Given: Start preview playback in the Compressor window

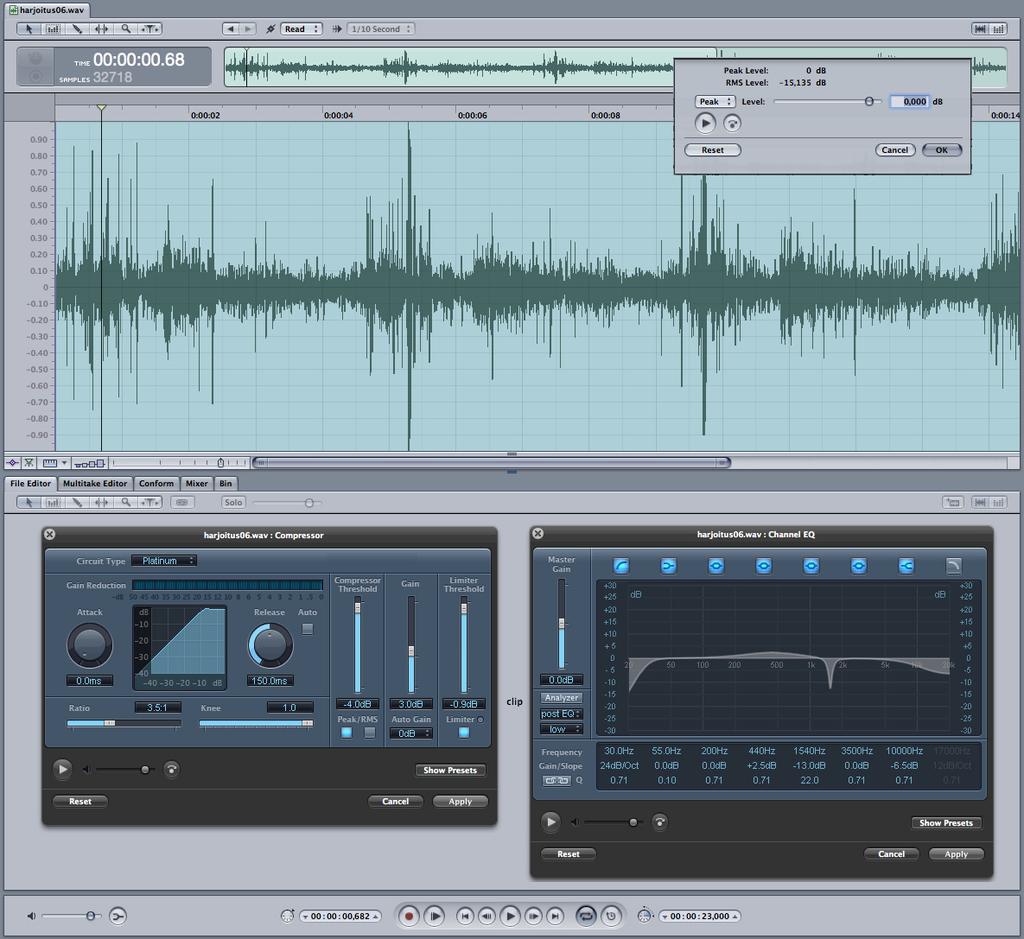Looking at the screenshot, I should [63, 769].
